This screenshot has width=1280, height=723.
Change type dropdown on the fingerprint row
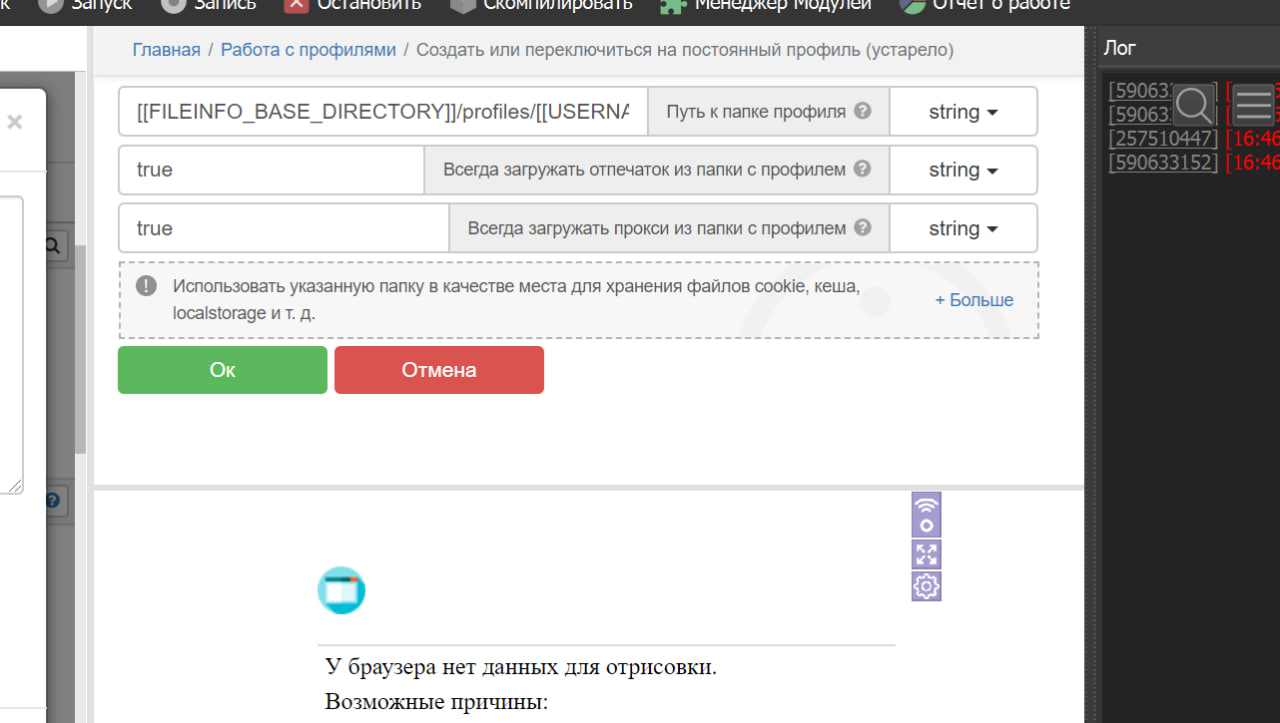[962, 170]
